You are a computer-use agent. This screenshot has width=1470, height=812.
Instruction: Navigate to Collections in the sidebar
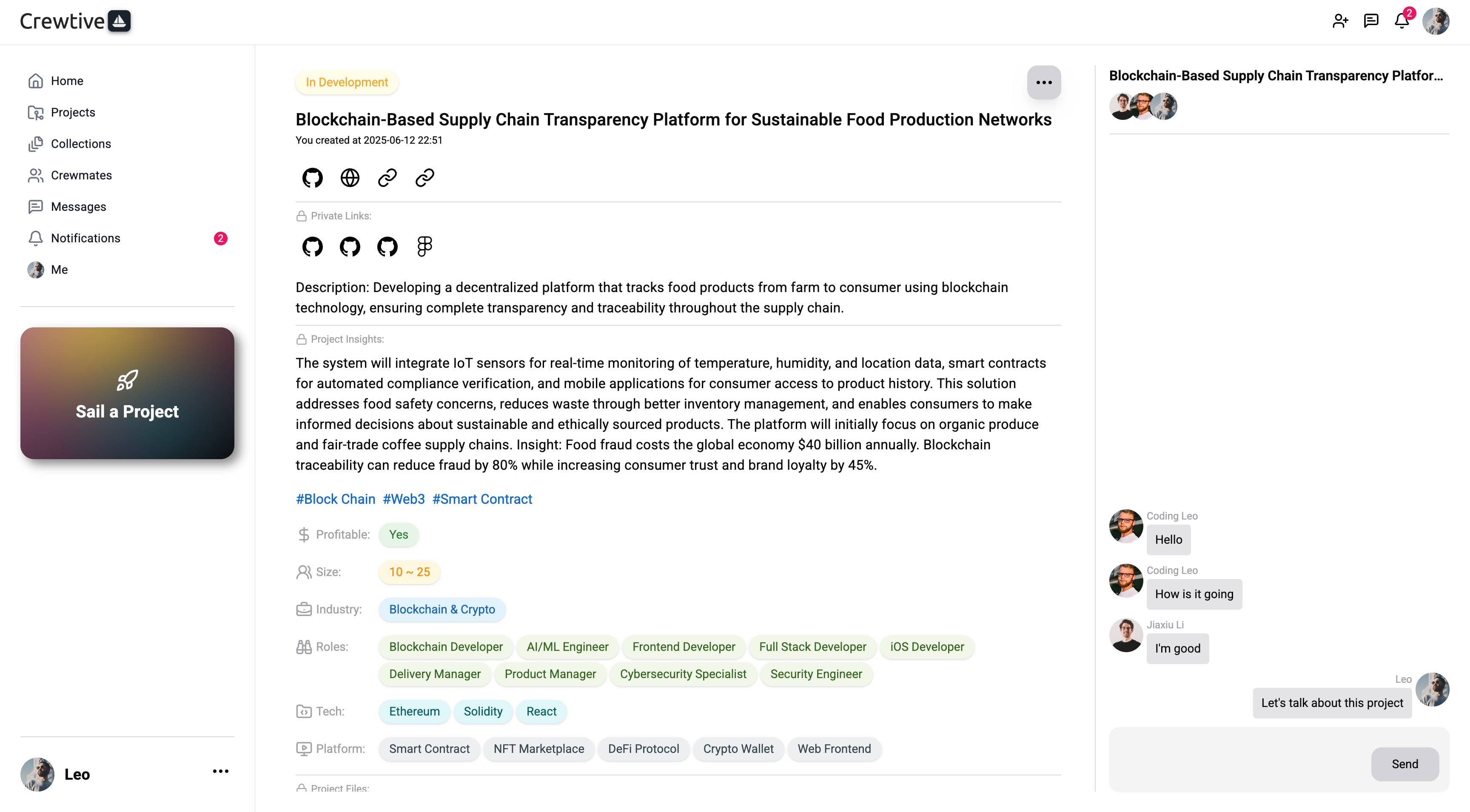80,144
